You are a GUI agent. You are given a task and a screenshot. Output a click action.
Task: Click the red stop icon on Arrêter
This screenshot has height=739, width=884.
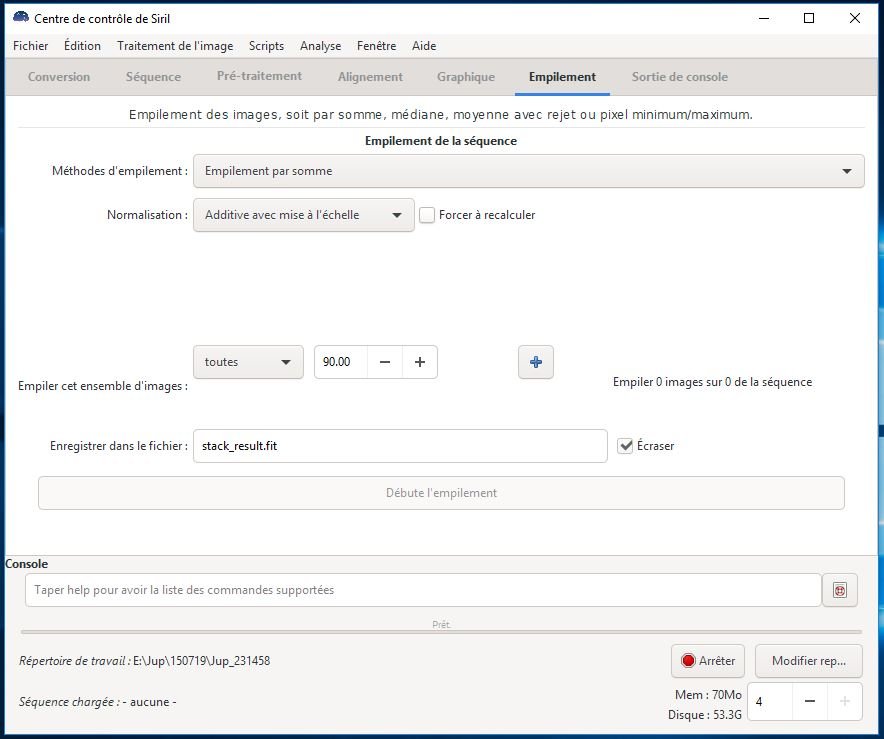[688, 661]
